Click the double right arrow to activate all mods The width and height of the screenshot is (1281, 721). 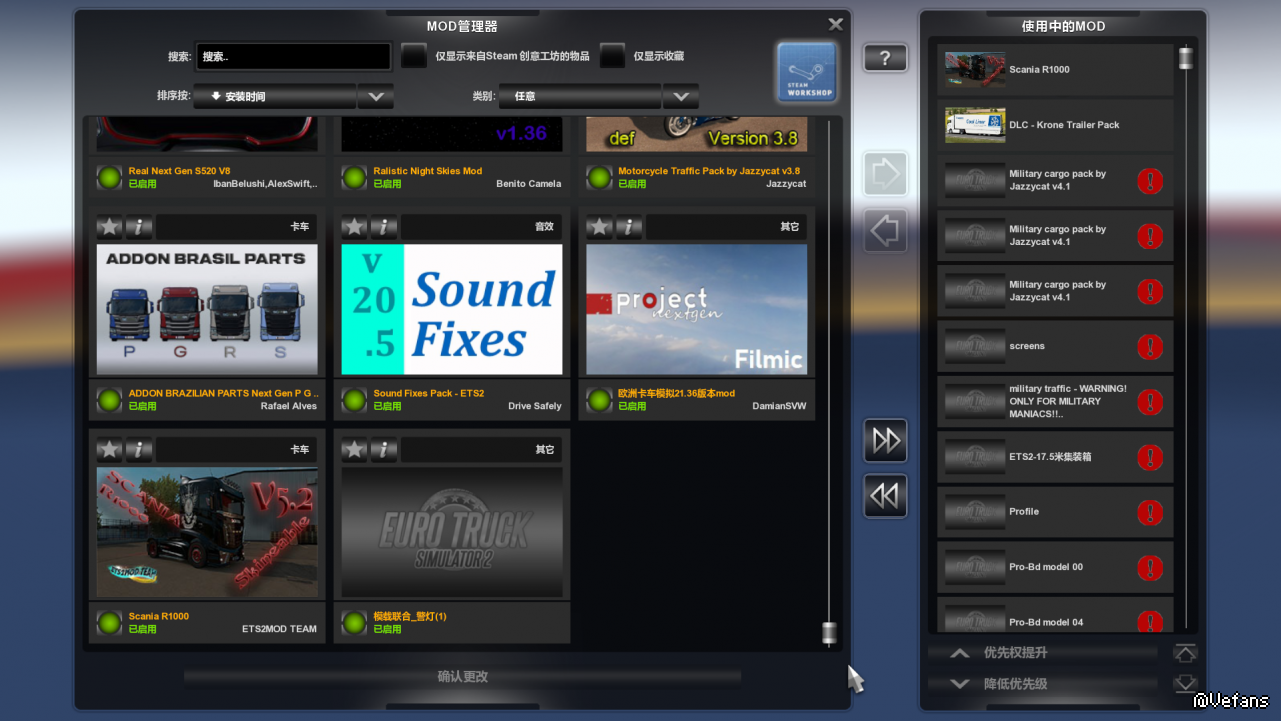(886, 440)
